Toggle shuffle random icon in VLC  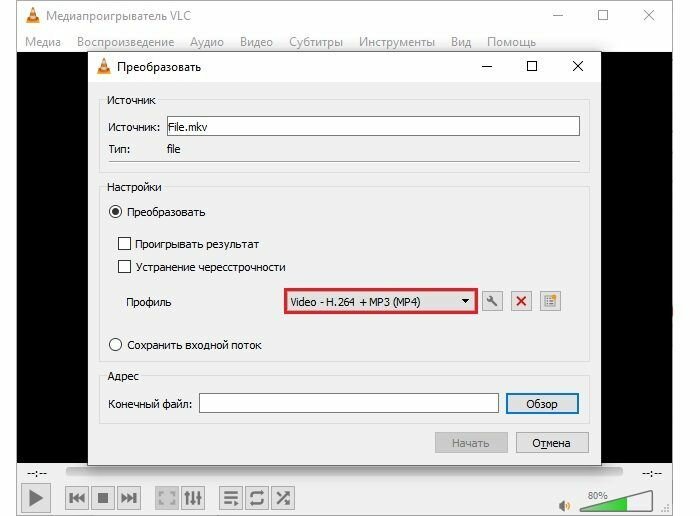click(283, 498)
